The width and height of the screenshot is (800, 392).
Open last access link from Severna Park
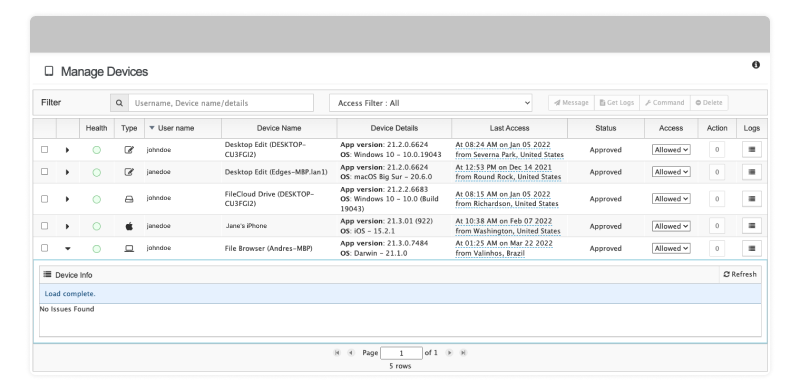[x=510, y=150]
